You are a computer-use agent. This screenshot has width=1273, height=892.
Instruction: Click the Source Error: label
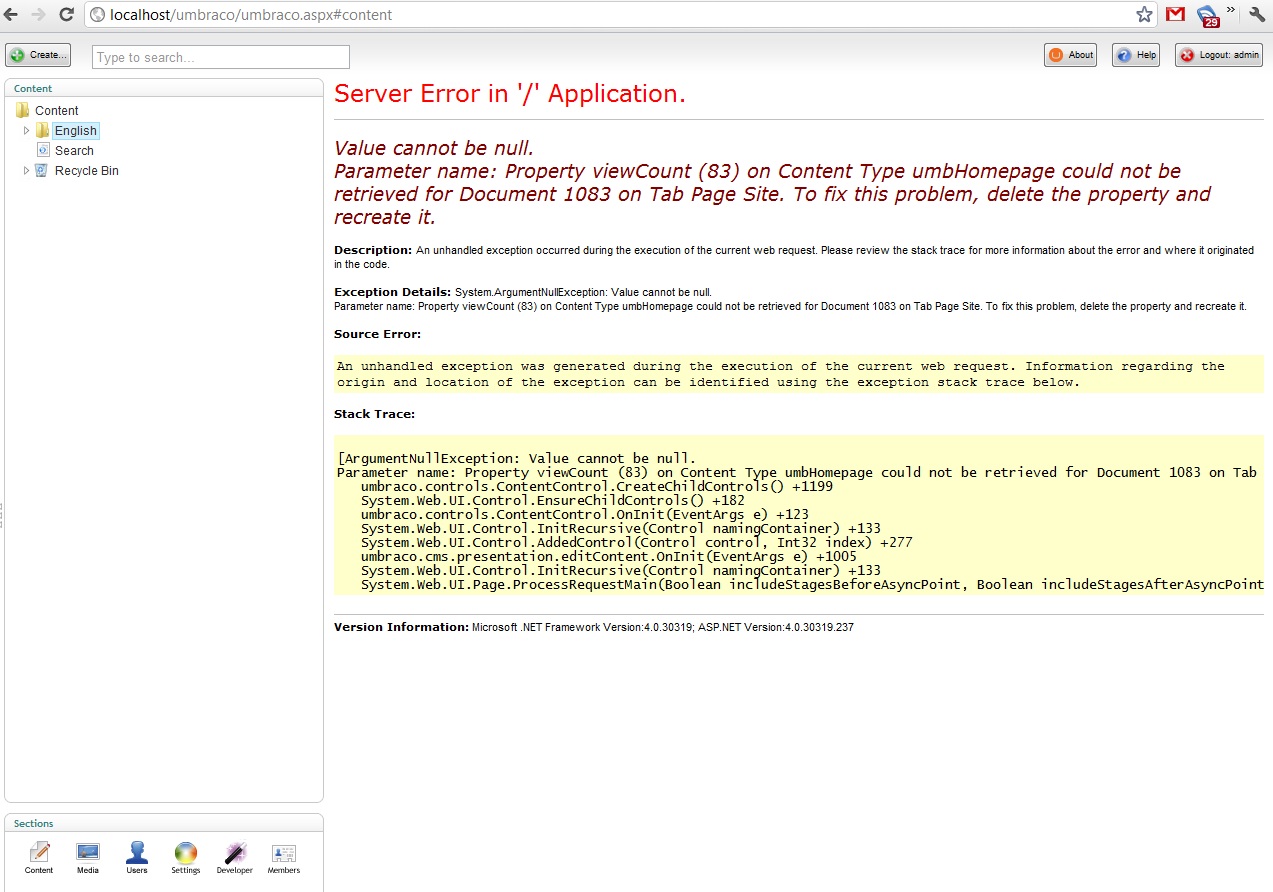377,334
